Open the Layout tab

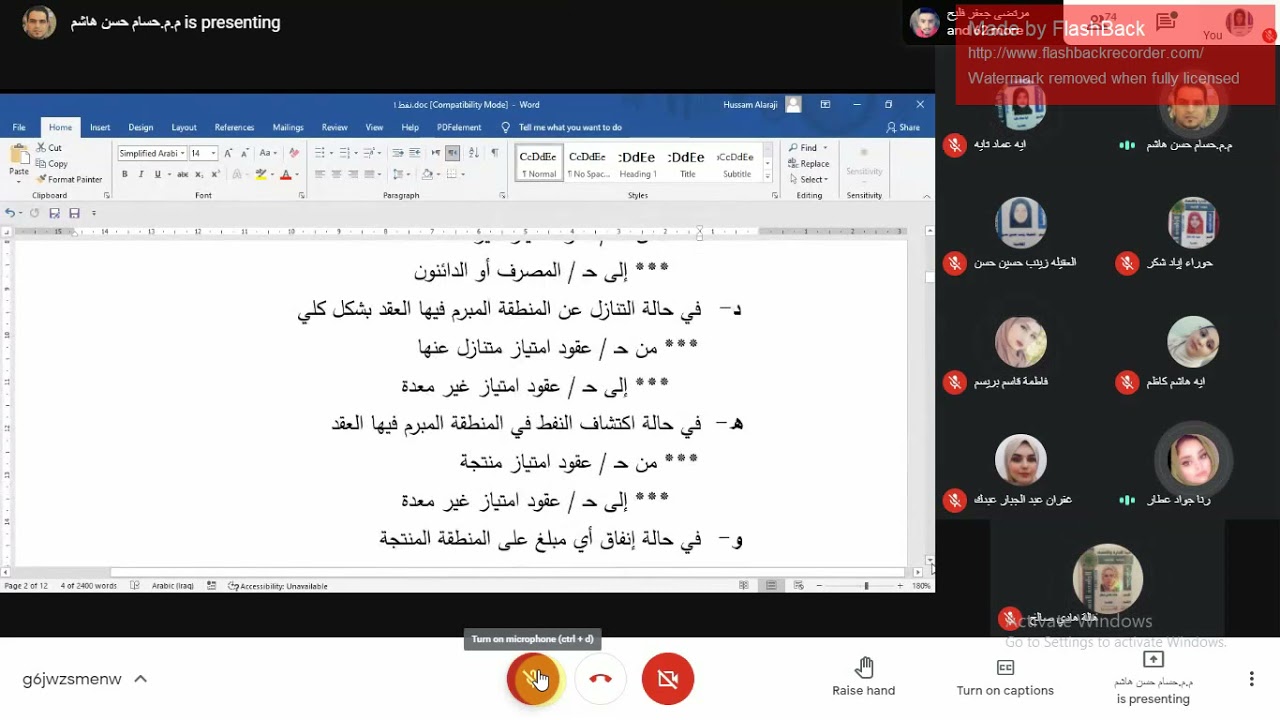tap(184, 127)
